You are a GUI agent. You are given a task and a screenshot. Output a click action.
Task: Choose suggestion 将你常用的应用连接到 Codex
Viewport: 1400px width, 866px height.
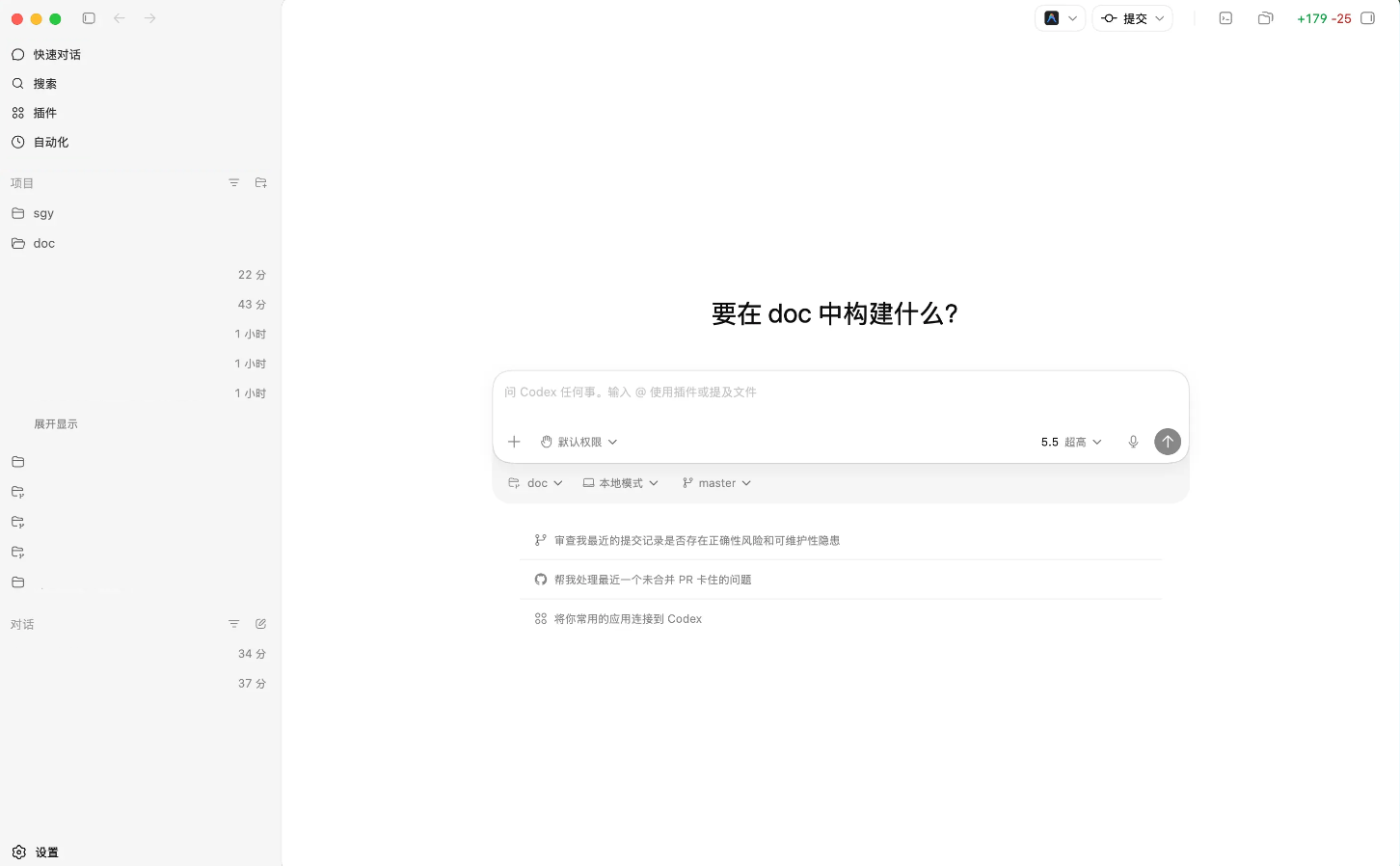[841, 619]
